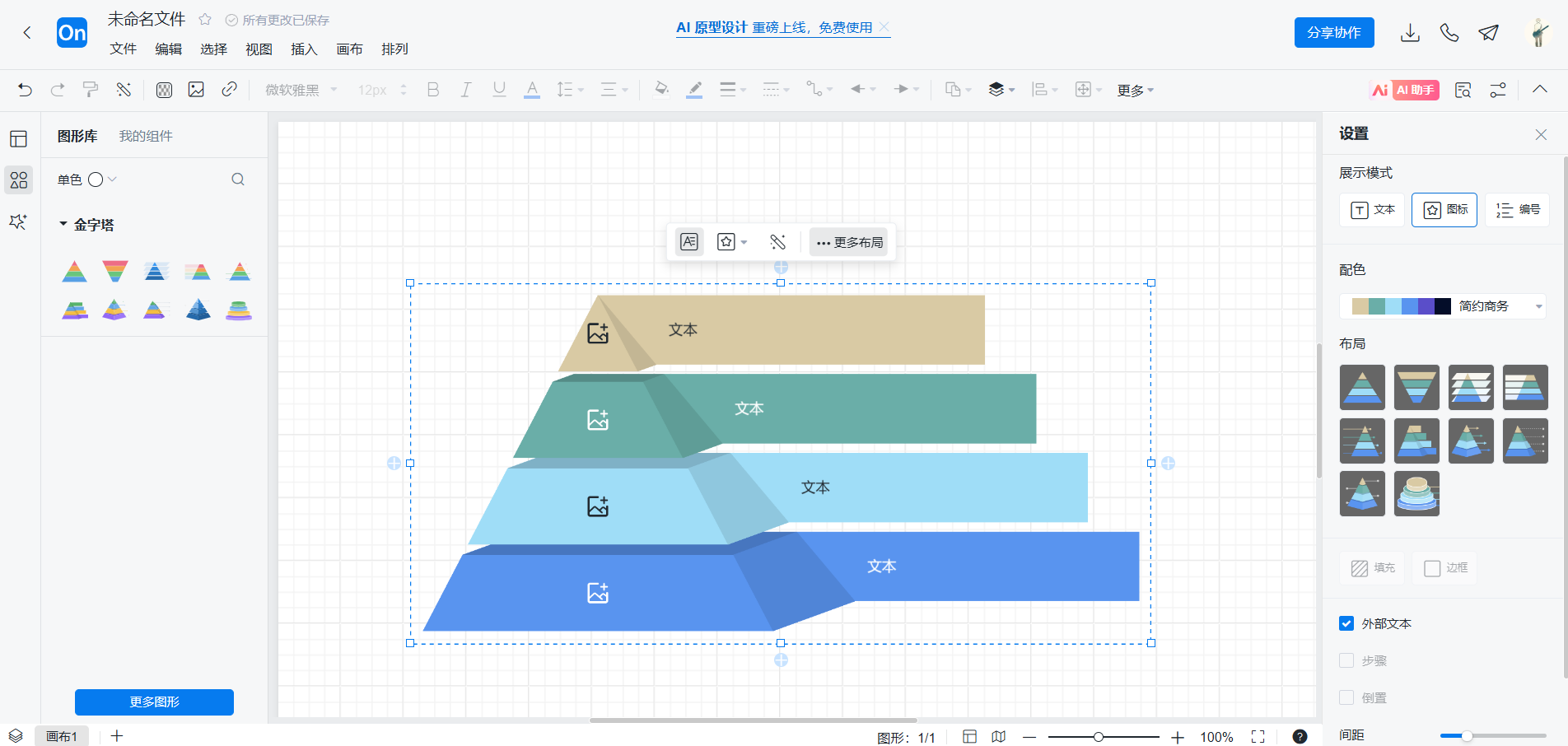Screen dimensions: 1568x746
Task: Click the insert image toolbar icon
Action: 196,90
